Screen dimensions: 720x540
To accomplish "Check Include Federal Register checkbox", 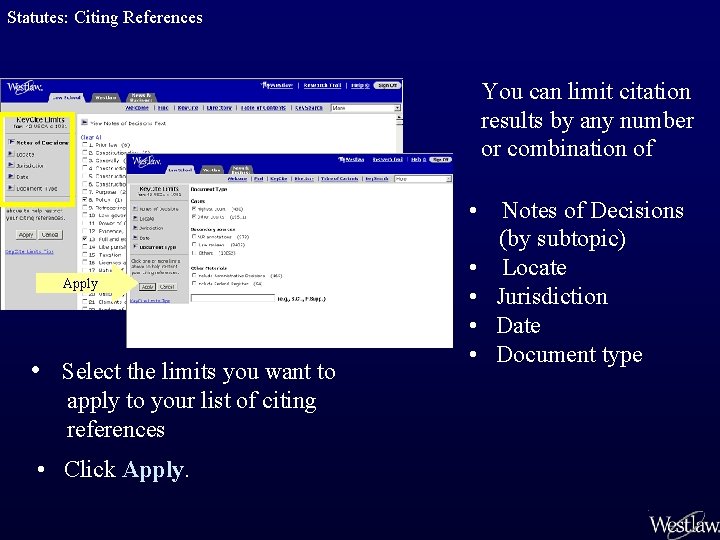I will pos(194,283).
